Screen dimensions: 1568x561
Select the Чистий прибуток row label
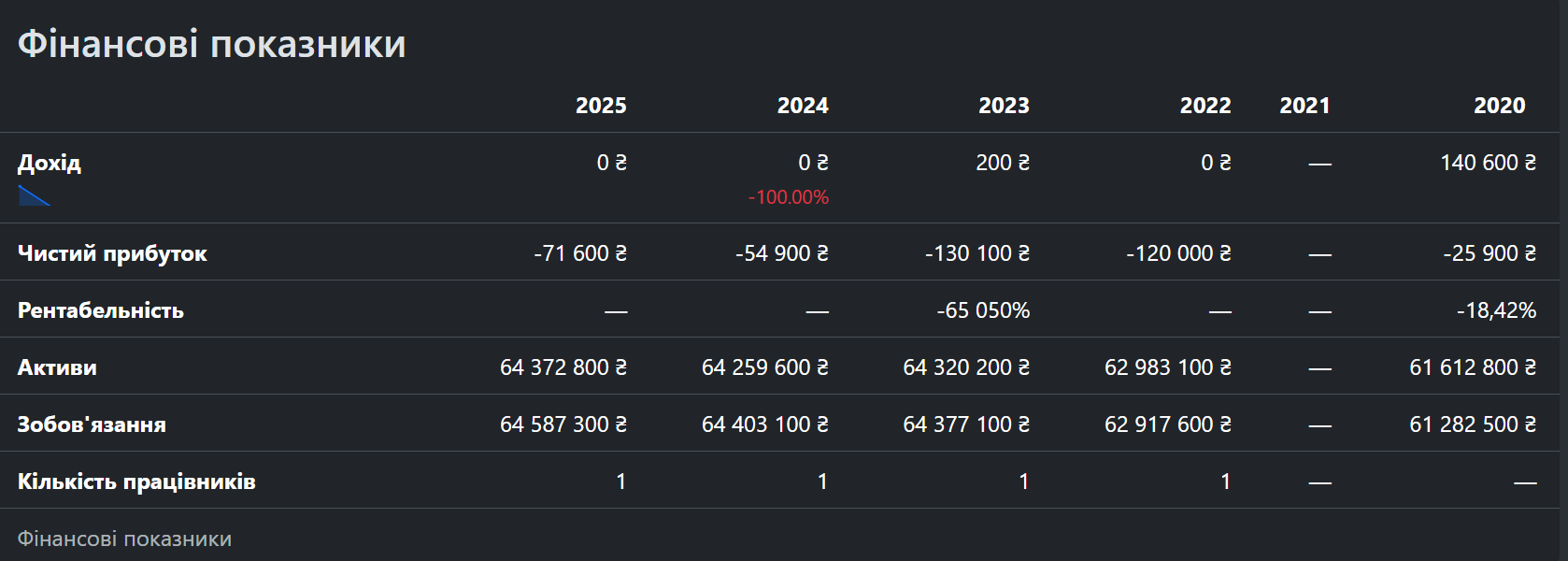pos(112,253)
